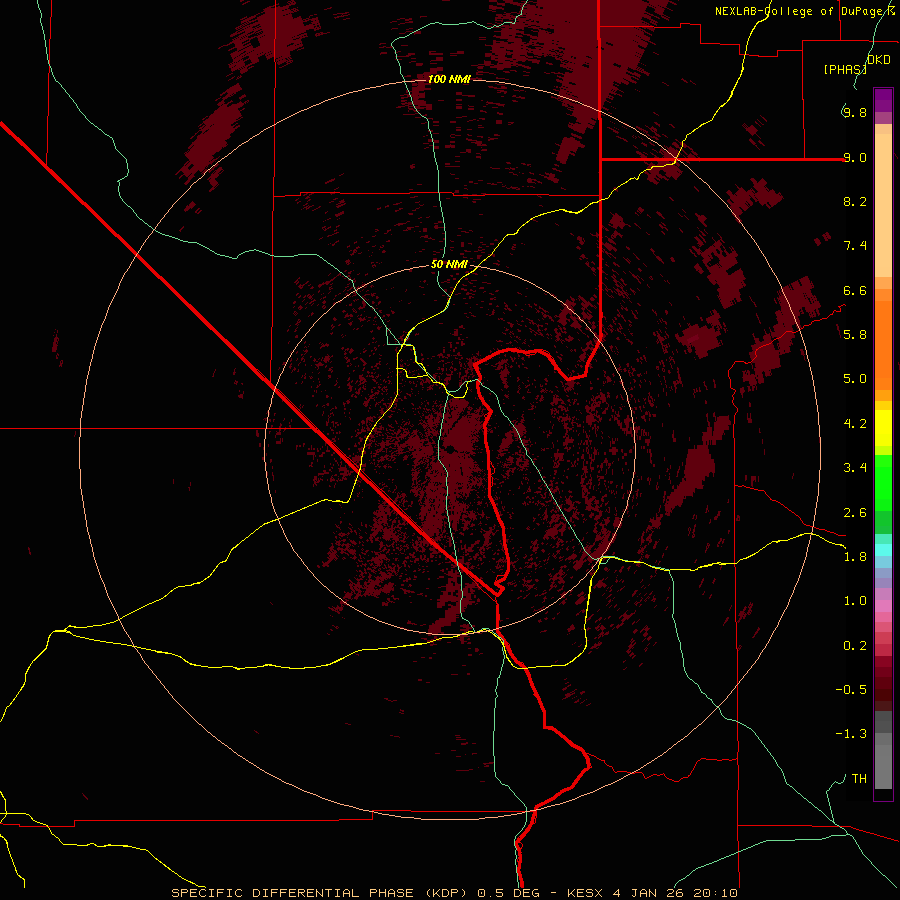Viewport: 900px width, 900px height.
Task: Click the 6.6 value on color scale
Action: click(854, 290)
